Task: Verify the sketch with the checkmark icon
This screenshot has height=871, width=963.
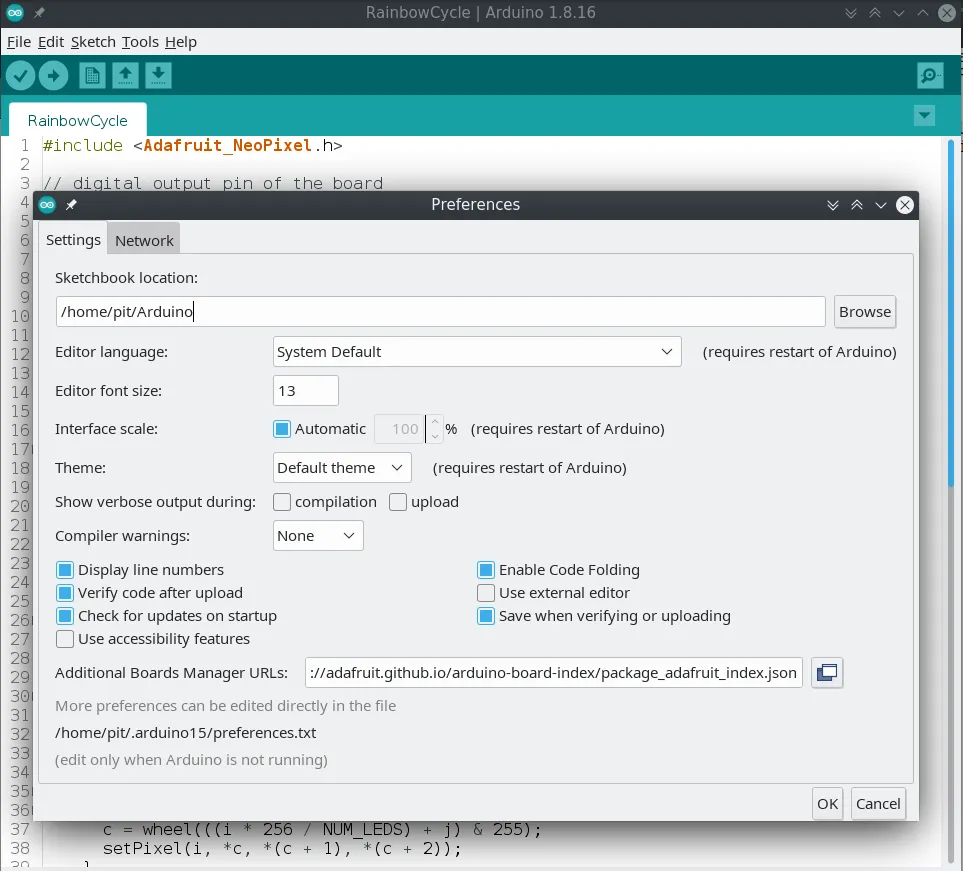Action: click(20, 75)
